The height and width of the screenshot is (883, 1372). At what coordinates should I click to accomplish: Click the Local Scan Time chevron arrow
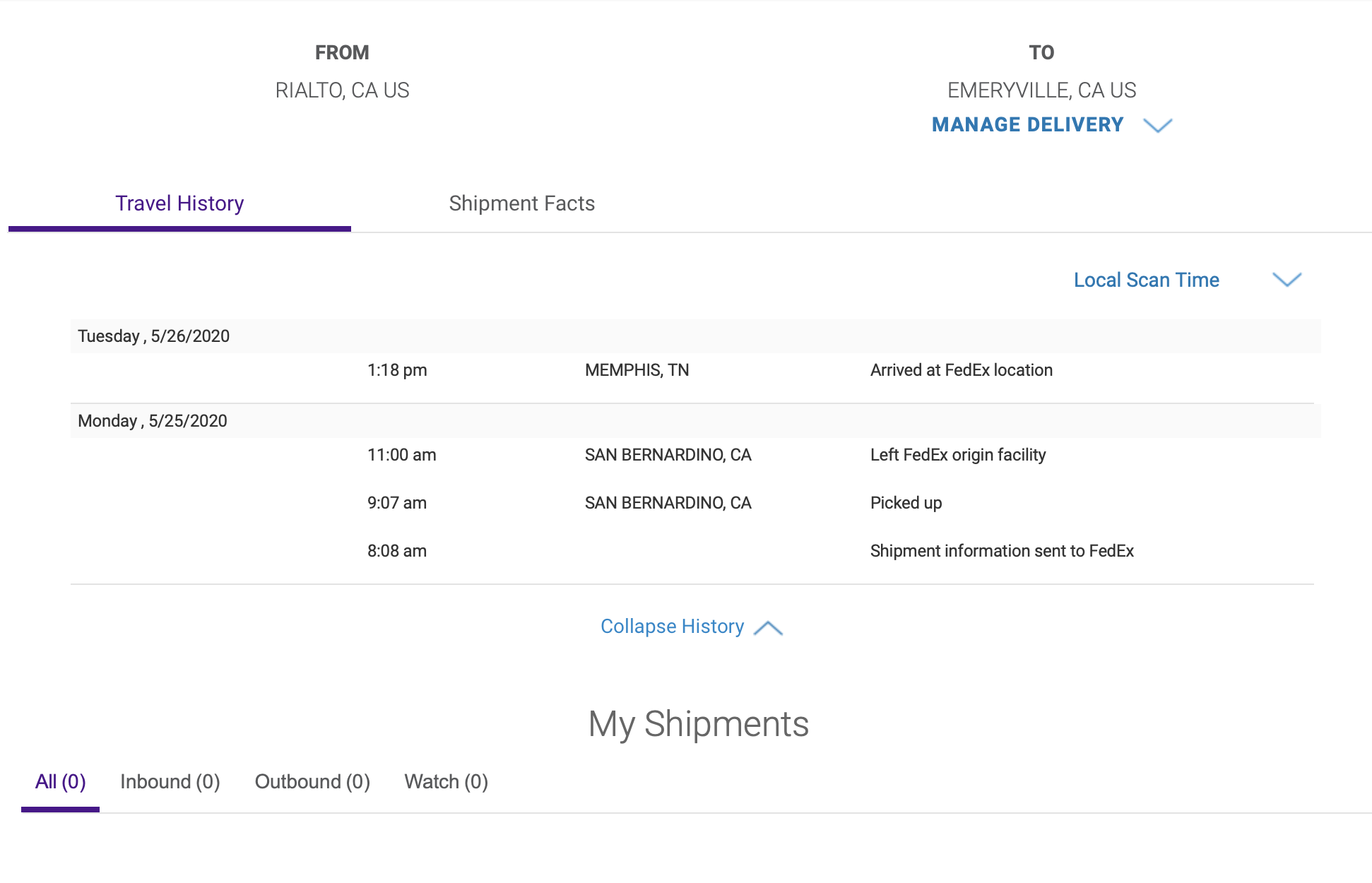[x=1287, y=280]
